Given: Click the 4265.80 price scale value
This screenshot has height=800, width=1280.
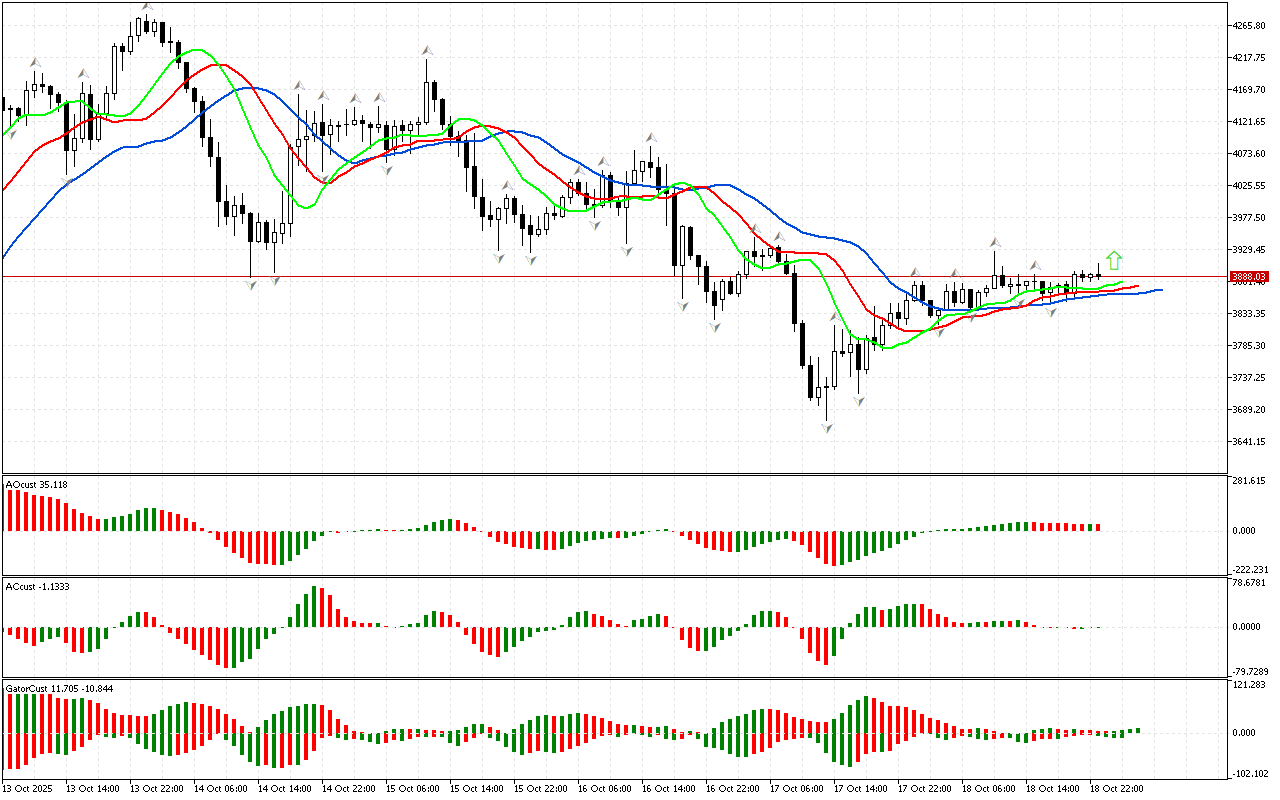Looking at the screenshot, I should coord(1250,26).
